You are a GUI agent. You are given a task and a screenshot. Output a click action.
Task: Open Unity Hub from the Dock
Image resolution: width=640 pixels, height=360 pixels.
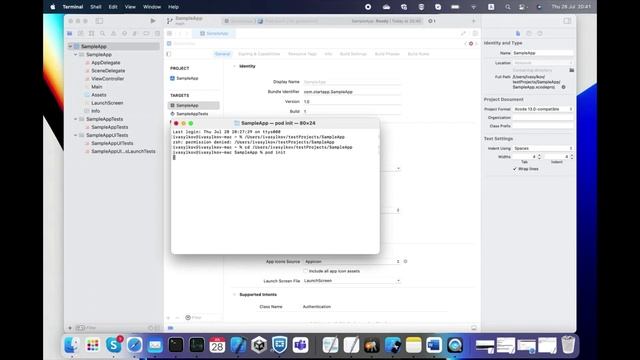click(x=259, y=345)
